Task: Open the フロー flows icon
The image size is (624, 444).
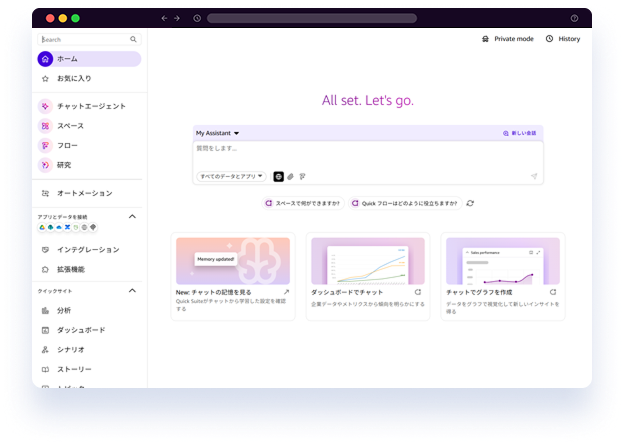Action: coord(45,145)
